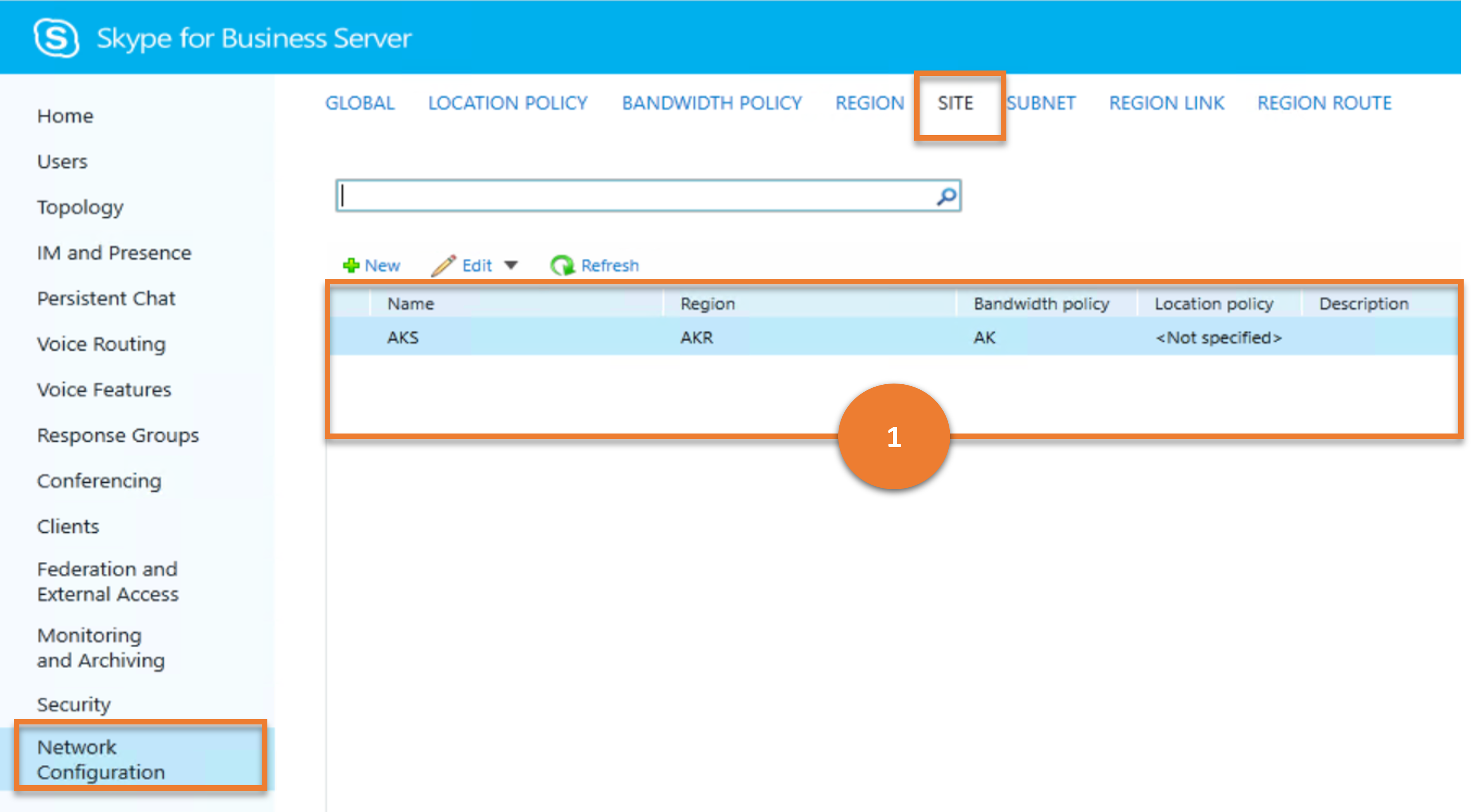Sort by the Region column header

click(x=708, y=304)
